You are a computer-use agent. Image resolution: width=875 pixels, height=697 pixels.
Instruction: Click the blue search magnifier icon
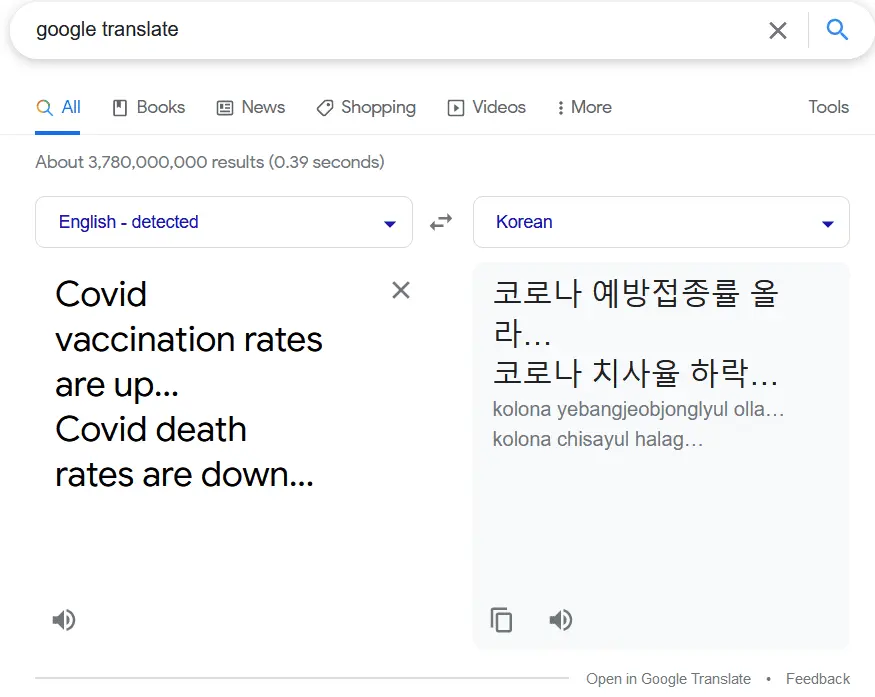tap(837, 30)
